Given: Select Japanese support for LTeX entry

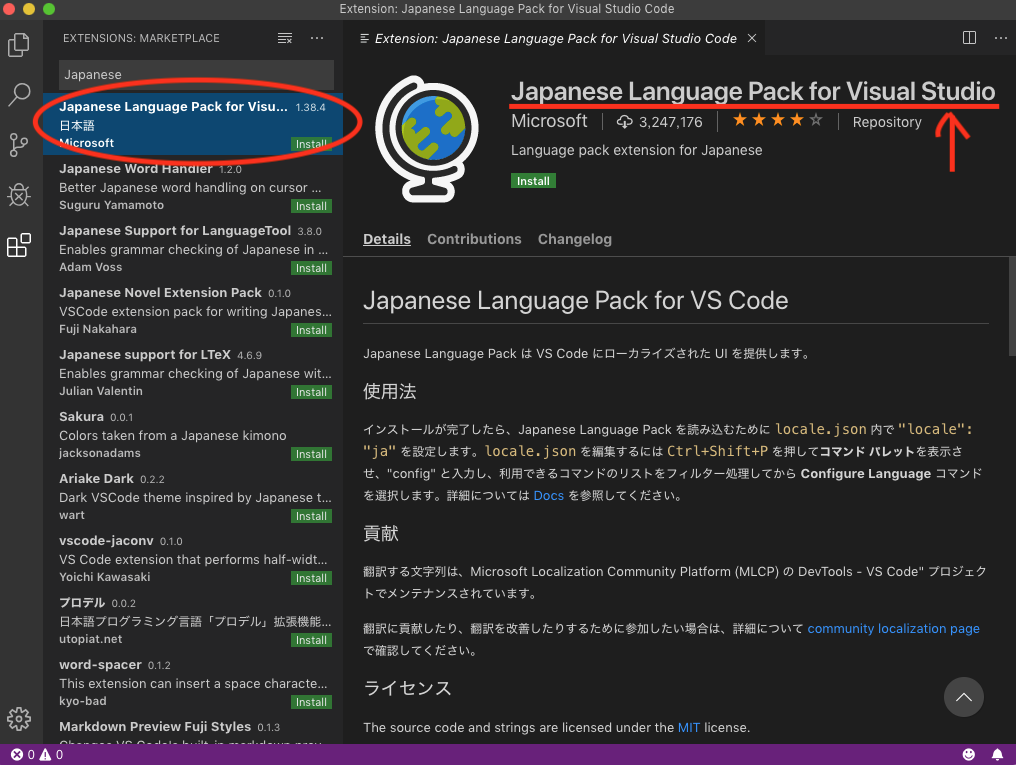Looking at the screenshot, I should (193, 372).
